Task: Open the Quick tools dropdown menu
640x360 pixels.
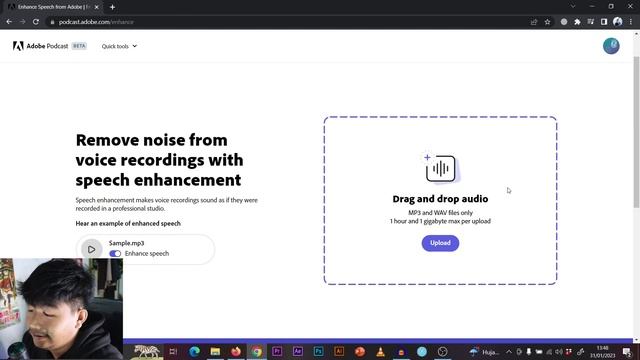Action: tap(119, 46)
